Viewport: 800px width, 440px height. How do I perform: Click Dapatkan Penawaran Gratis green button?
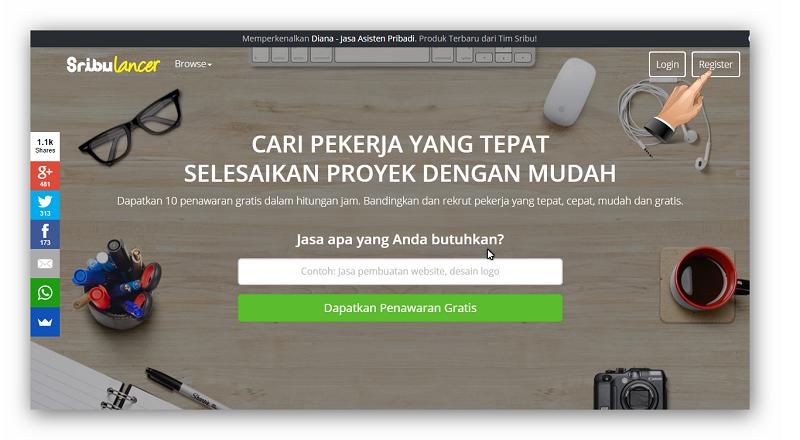pyautogui.click(x=400, y=308)
